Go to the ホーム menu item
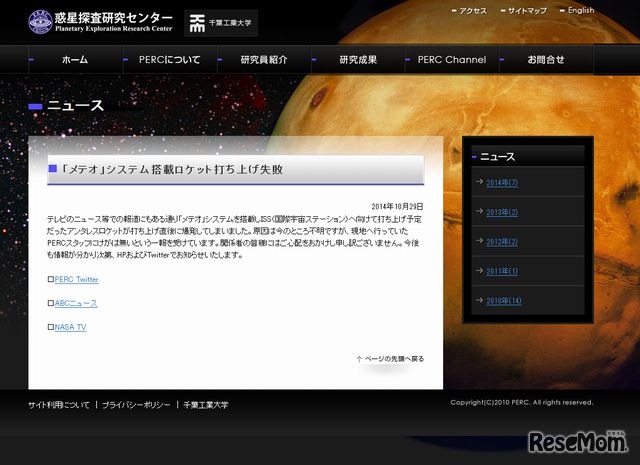 [75, 60]
